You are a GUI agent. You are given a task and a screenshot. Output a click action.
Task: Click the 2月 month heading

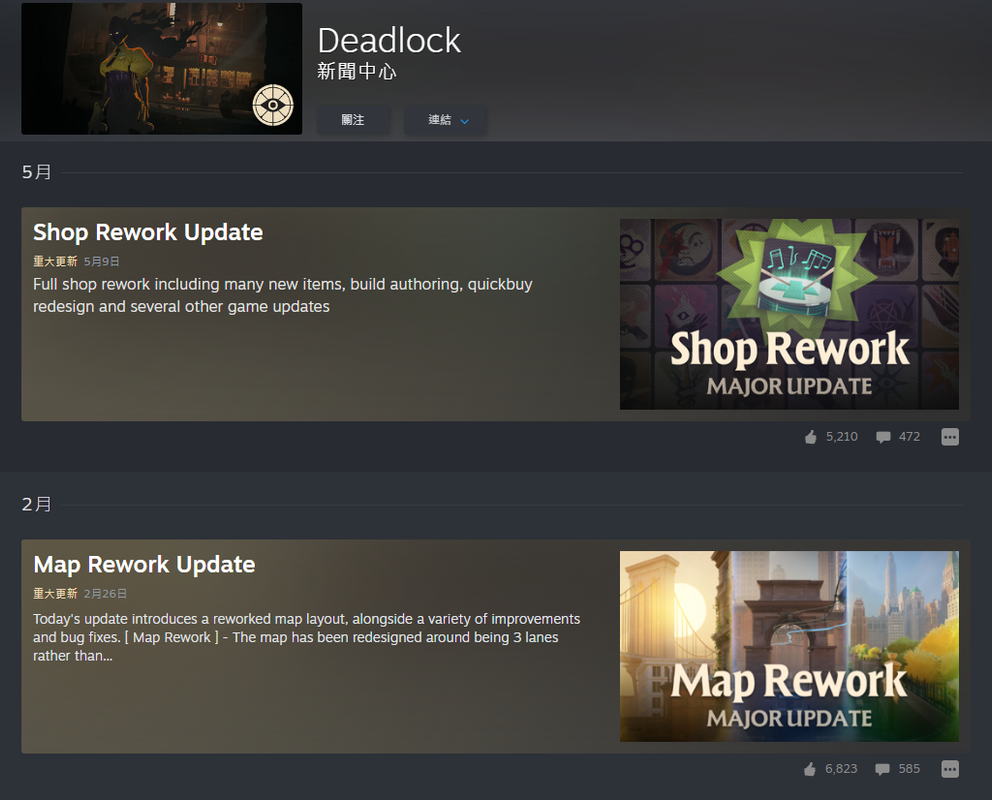point(37,504)
